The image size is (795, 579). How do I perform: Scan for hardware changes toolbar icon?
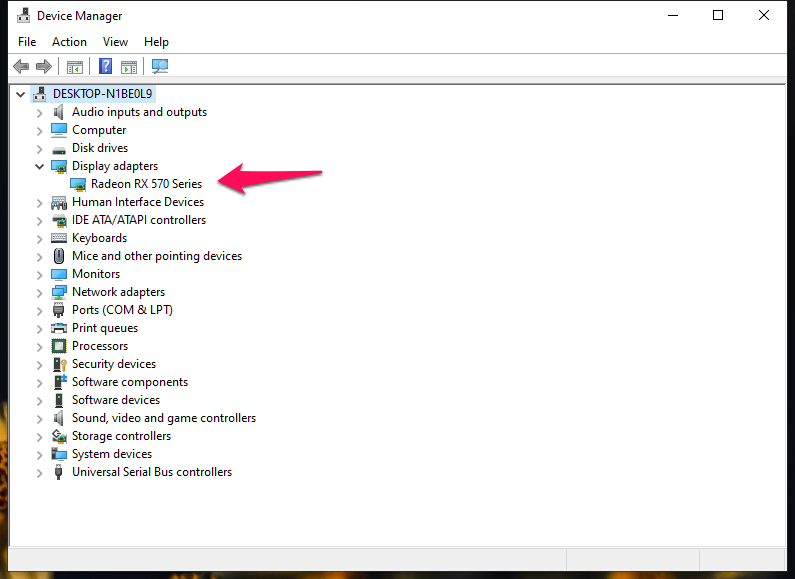pos(160,66)
